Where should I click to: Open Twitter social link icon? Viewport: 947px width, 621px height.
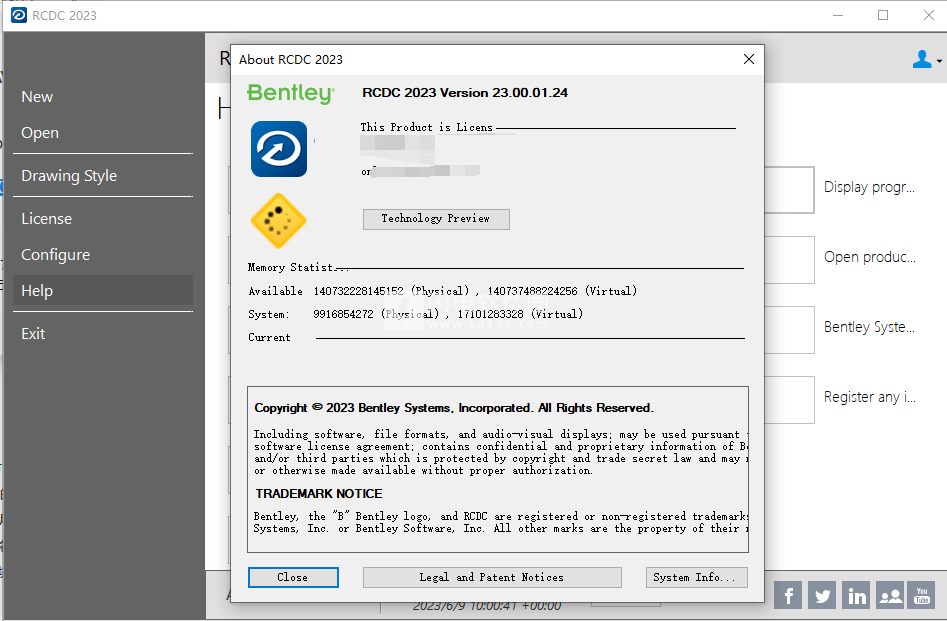[822, 596]
